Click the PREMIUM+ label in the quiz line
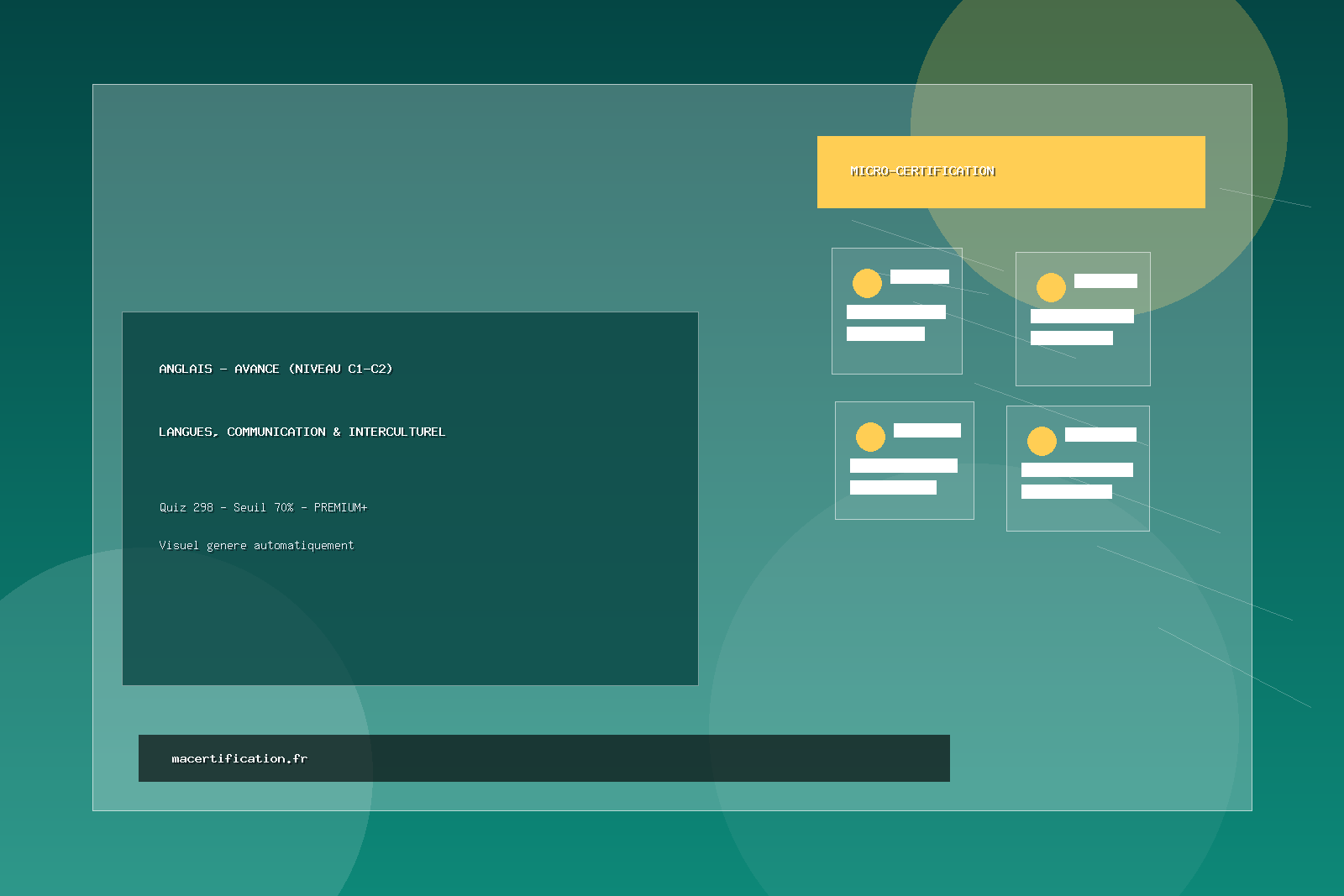Viewport: 1344px width, 896px height. click(x=340, y=507)
